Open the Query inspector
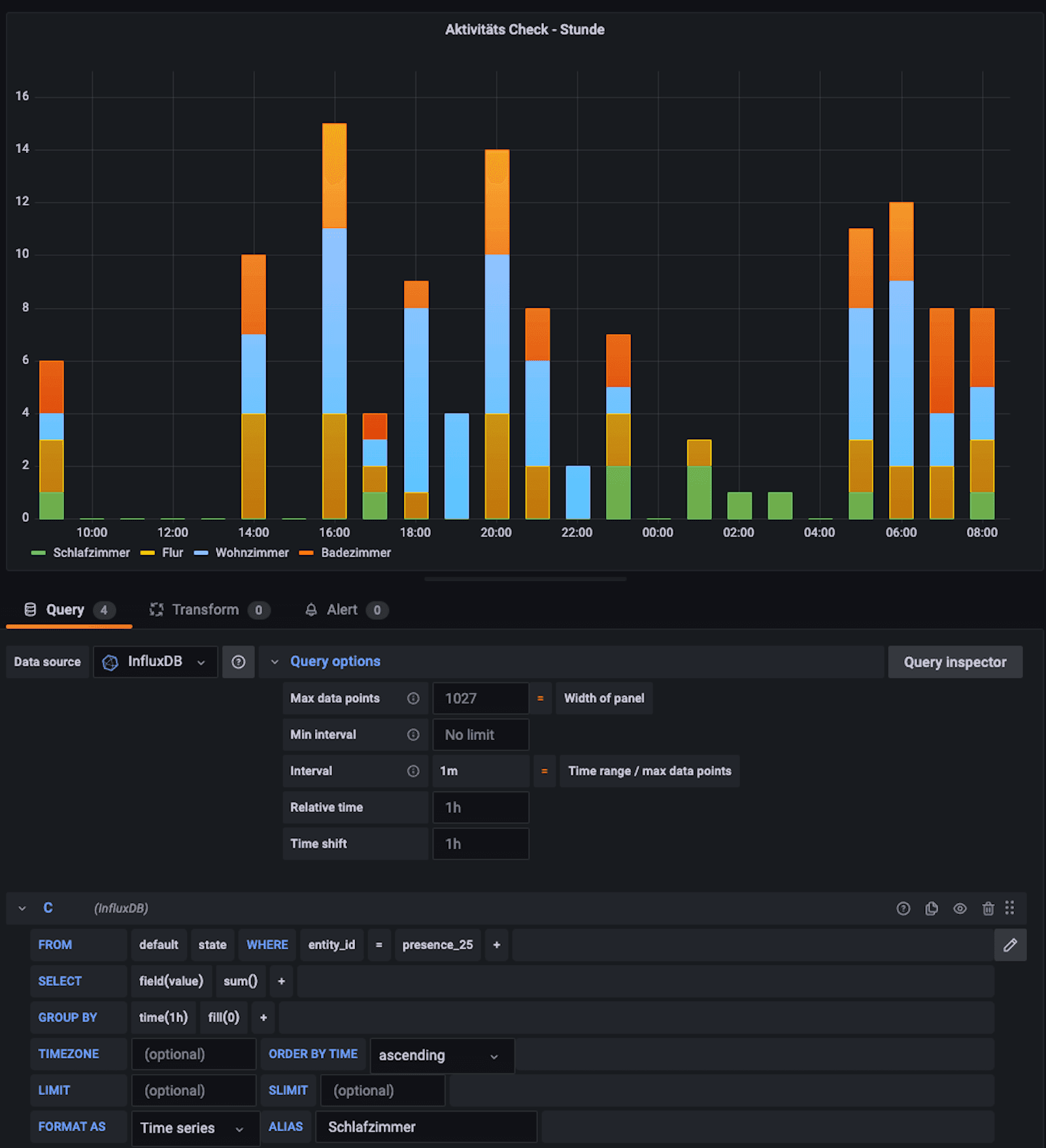 [955, 662]
